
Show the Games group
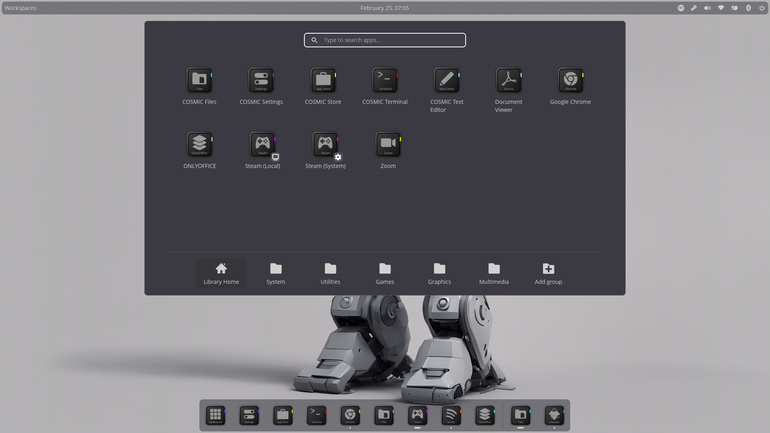pos(385,273)
